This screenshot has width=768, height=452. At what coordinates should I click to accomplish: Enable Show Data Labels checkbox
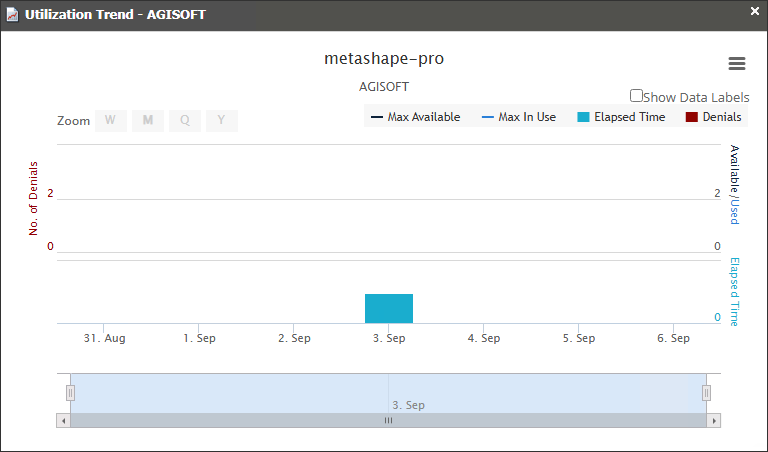[x=636, y=96]
